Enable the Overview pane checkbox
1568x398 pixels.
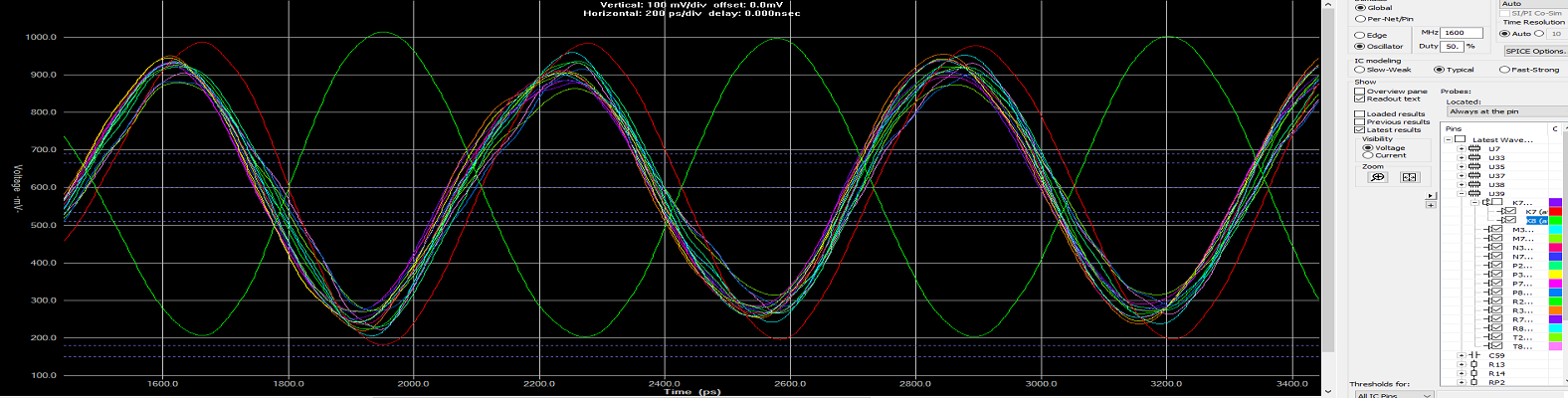coord(1359,92)
